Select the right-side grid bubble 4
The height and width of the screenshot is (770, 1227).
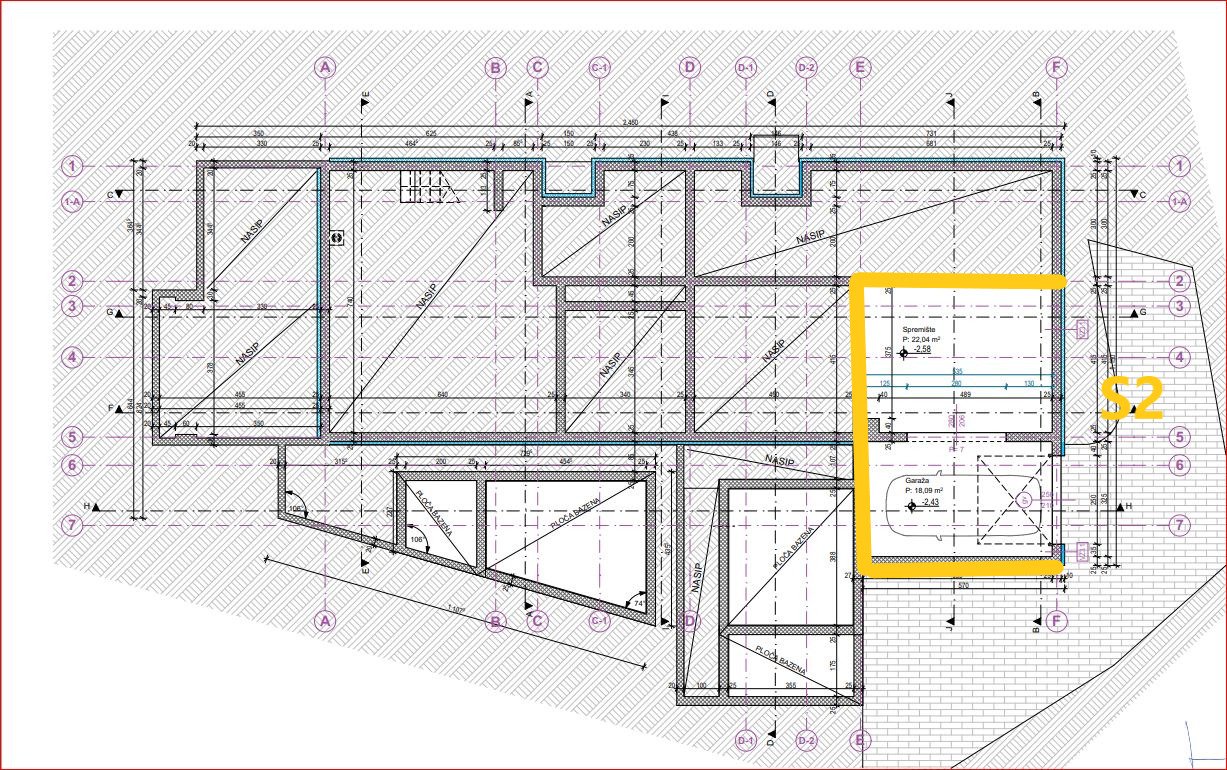[1180, 357]
